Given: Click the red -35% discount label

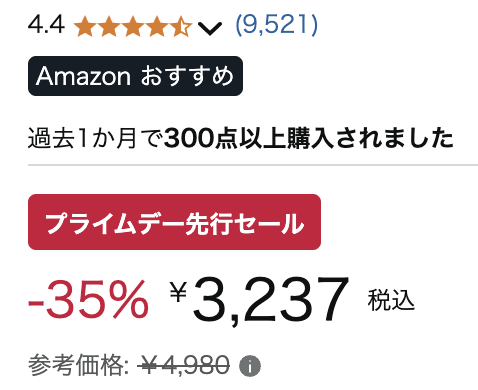Looking at the screenshot, I should [x=88, y=299].
